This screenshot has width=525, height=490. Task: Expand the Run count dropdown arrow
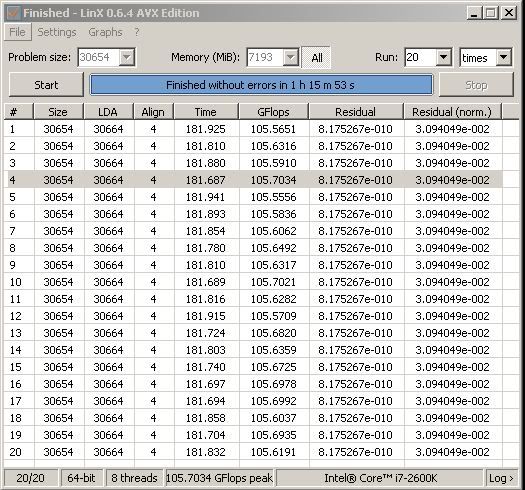(x=443, y=57)
